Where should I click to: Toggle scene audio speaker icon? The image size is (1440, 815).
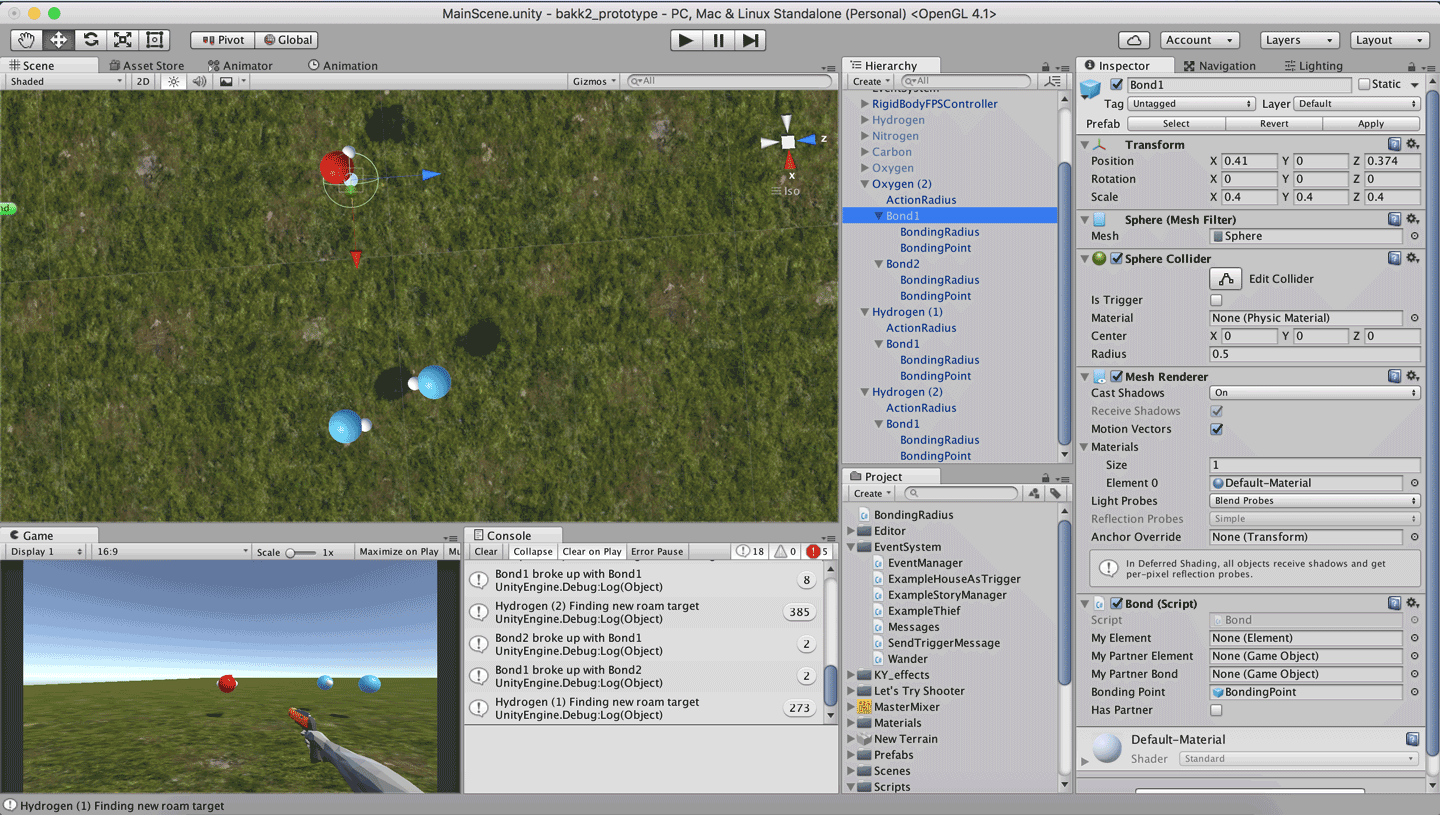coord(200,81)
